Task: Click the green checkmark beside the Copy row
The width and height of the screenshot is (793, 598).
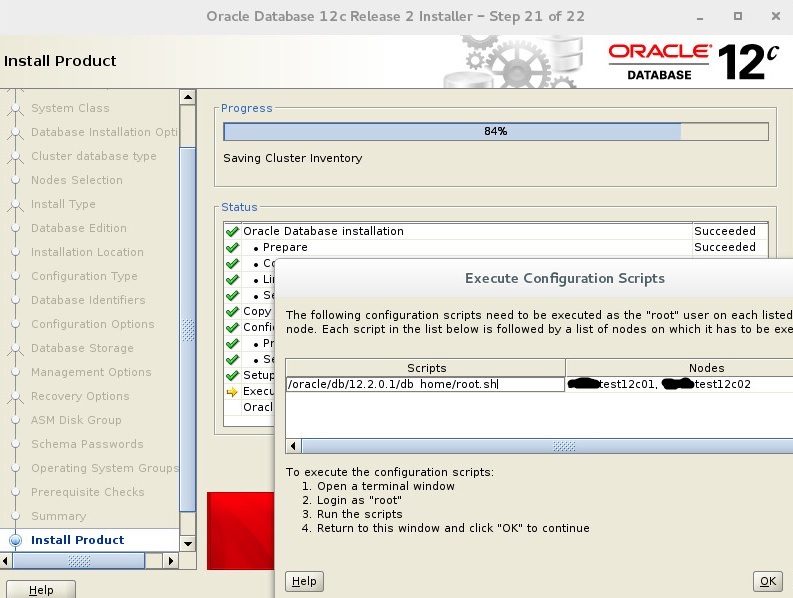Action: pos(232,312)
